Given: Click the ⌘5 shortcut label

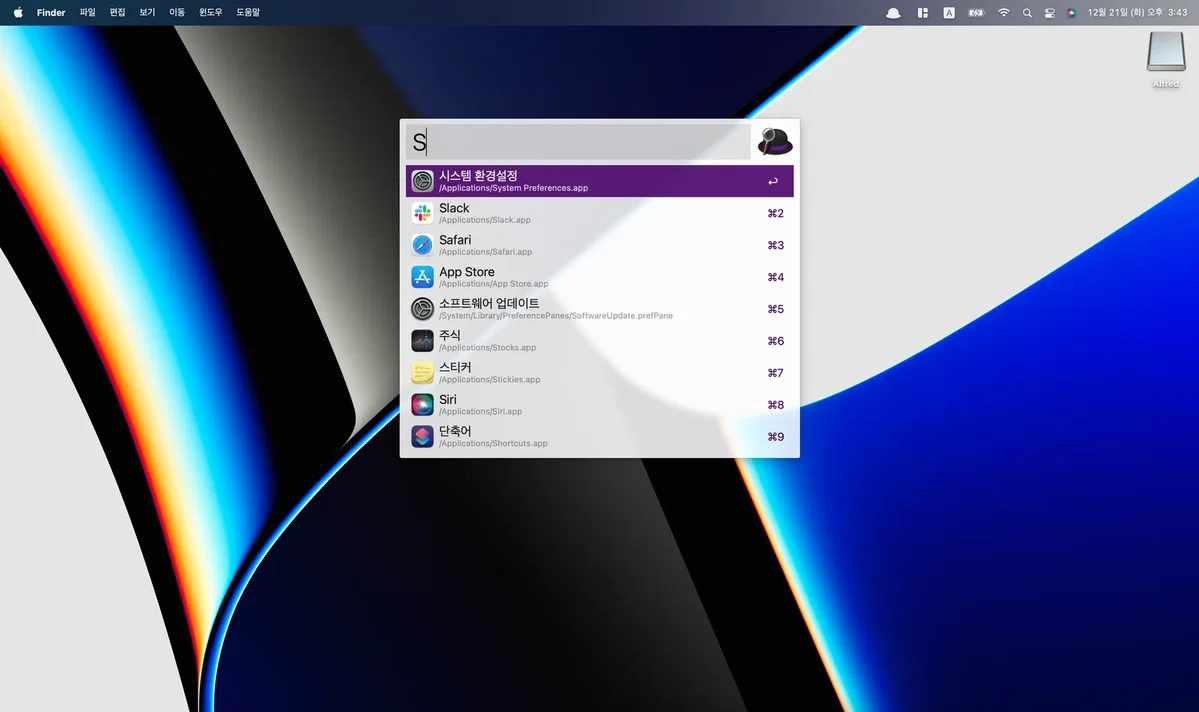Looking at the screenshot, I should coord(775,309).
